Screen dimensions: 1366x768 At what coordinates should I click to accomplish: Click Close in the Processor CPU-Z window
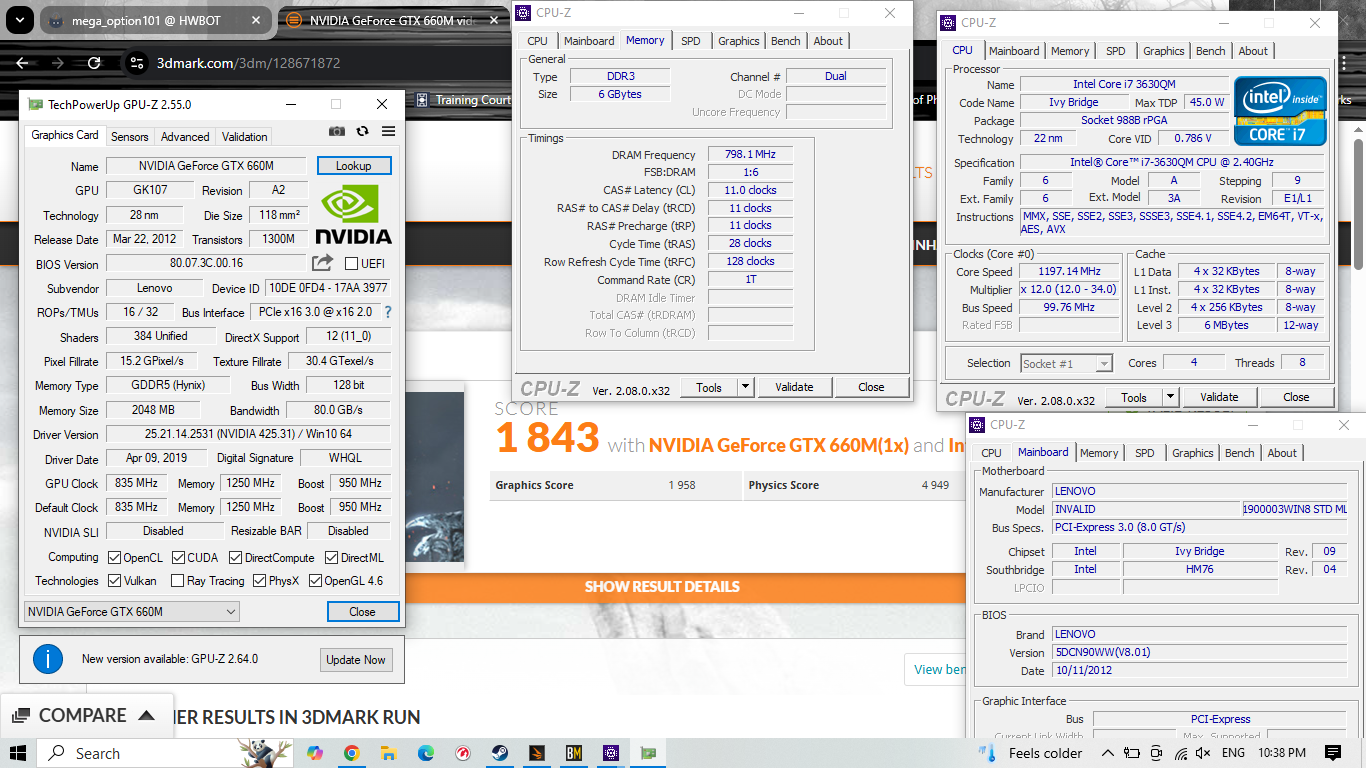pos(1296,397)
